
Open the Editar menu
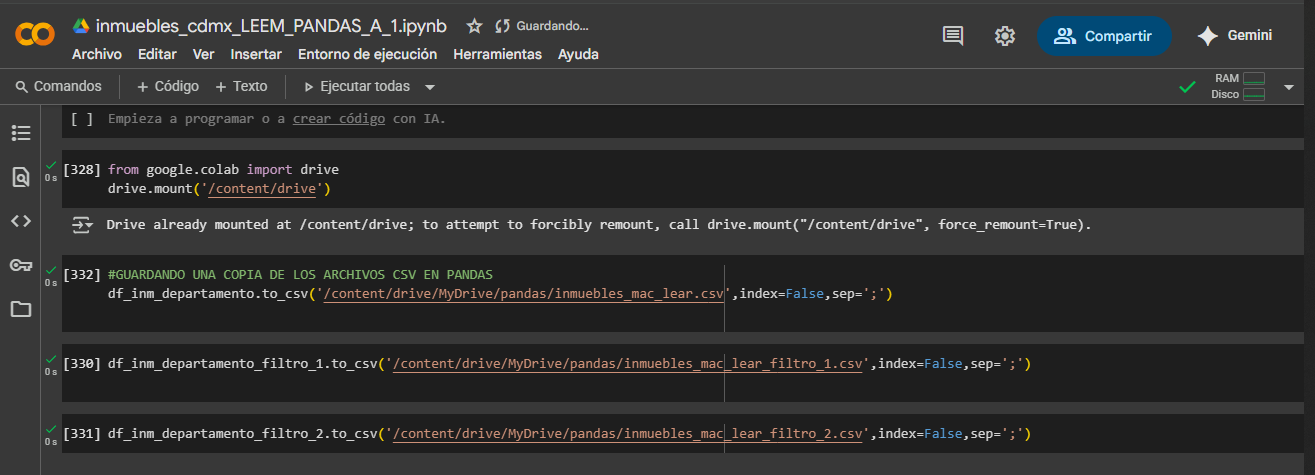(157, 54)
